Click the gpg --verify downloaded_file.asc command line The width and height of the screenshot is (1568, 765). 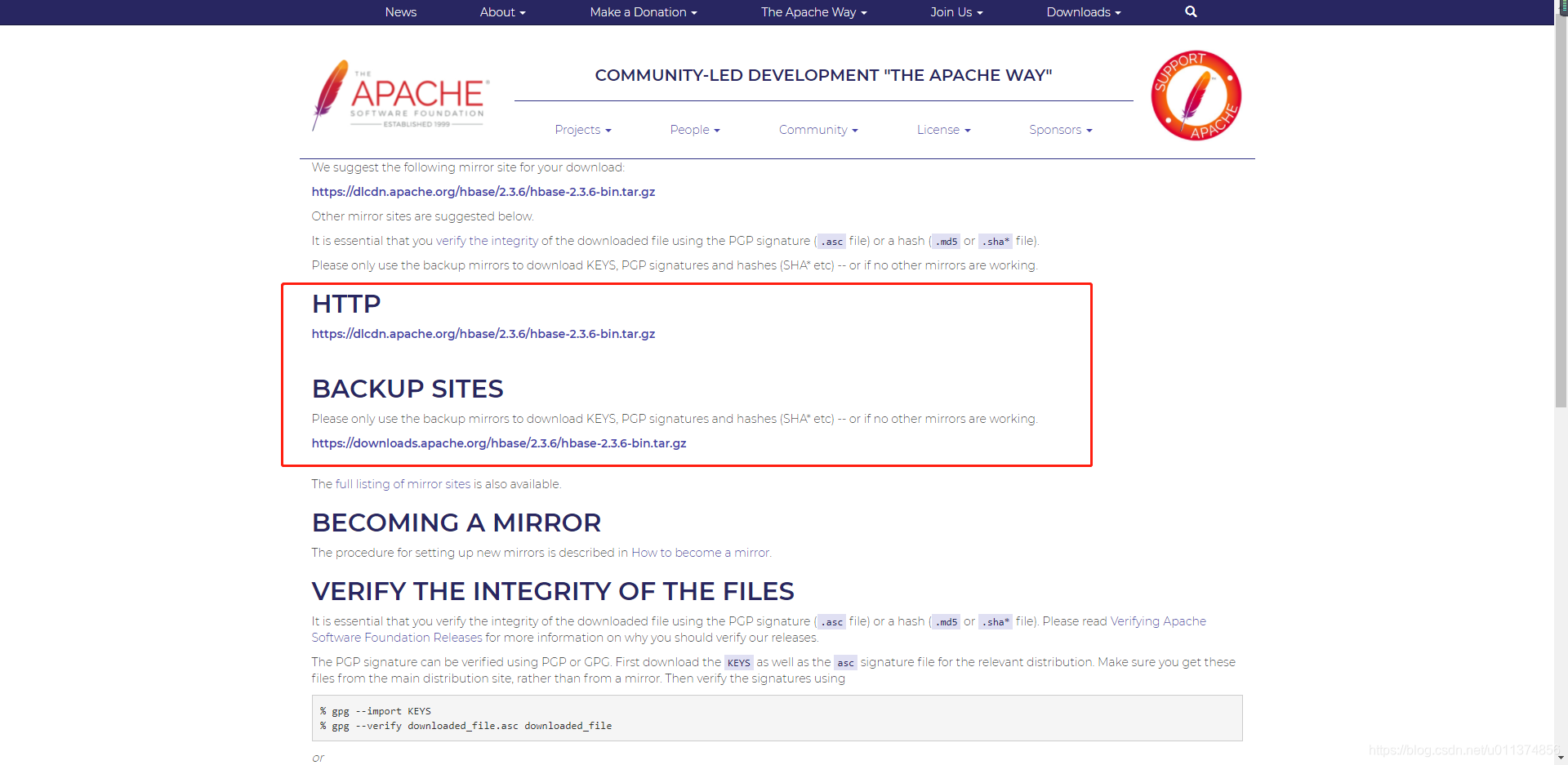[x=465, y=726]
